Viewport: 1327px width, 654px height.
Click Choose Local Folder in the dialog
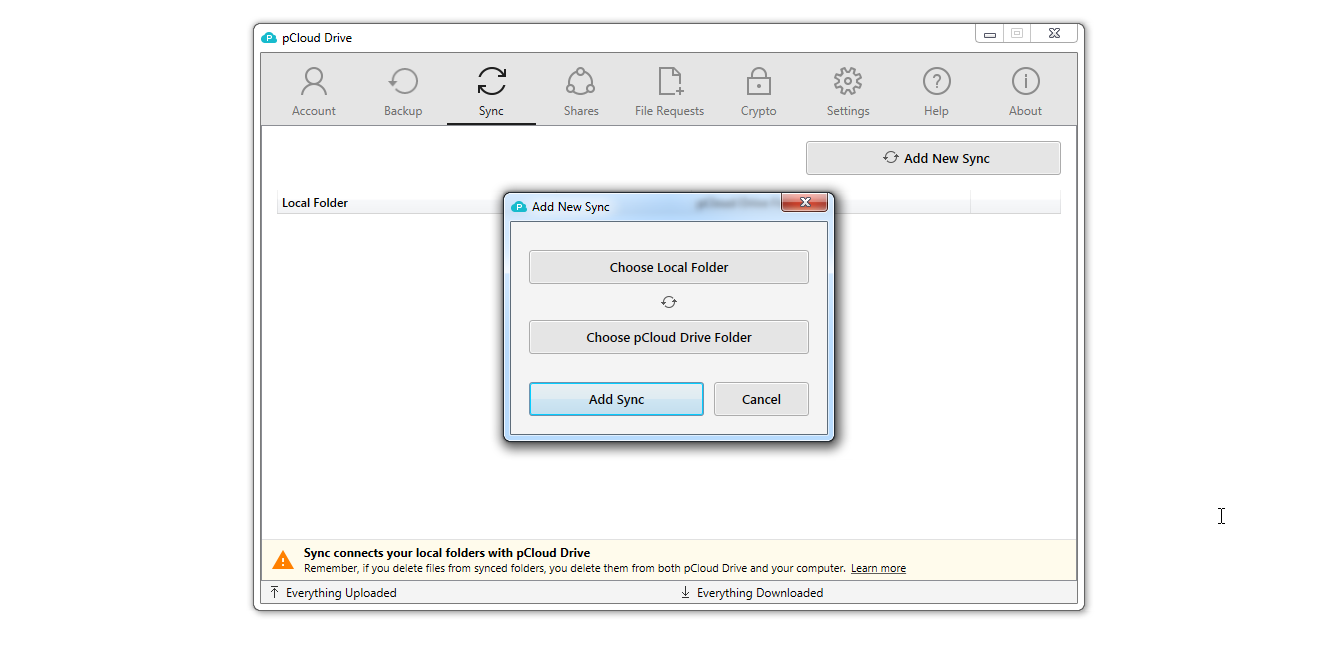[669, 267]
